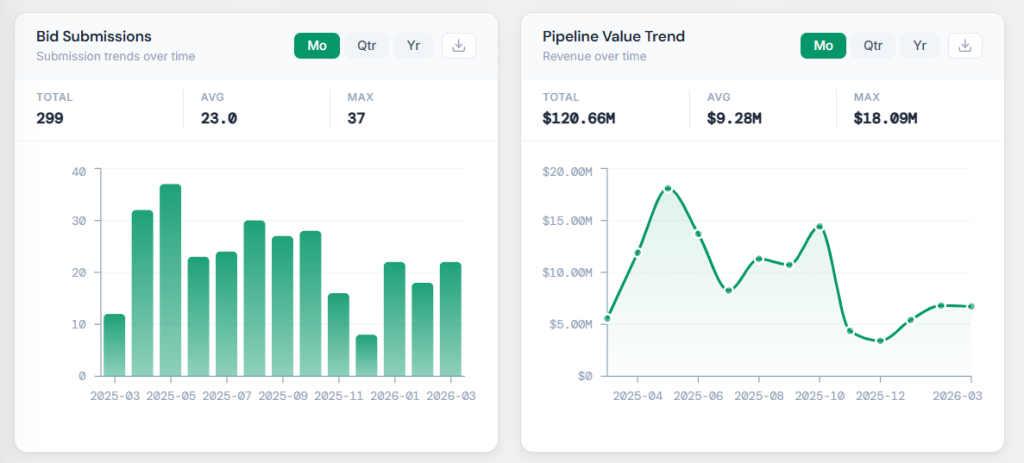This screenshot has height=463, width=1024.
Task: Switch Pipeline Value Trend to Yr view
Action: tap(920, 46)
